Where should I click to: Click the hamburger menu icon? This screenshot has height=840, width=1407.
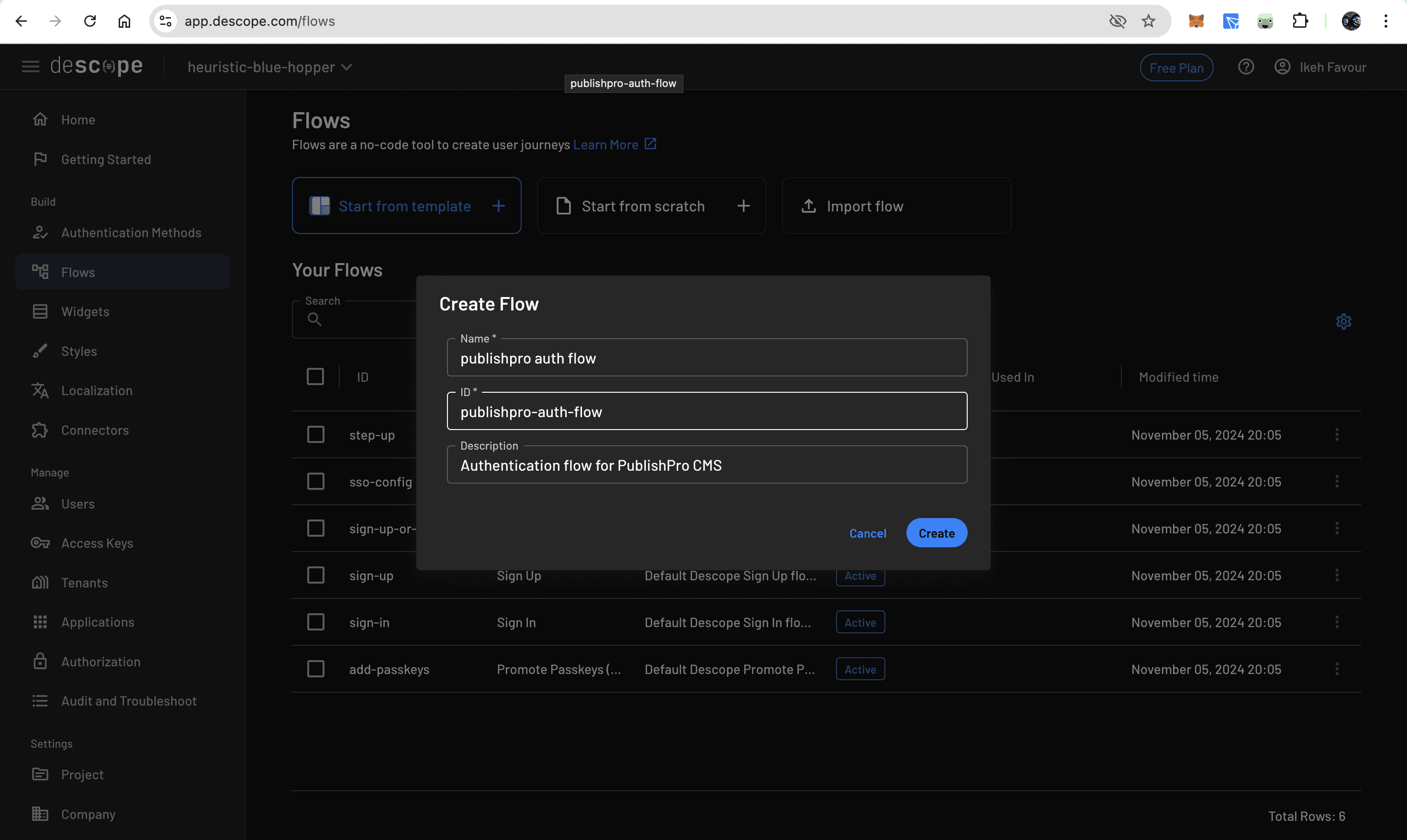pyautogui.click(x=31, y=67)
